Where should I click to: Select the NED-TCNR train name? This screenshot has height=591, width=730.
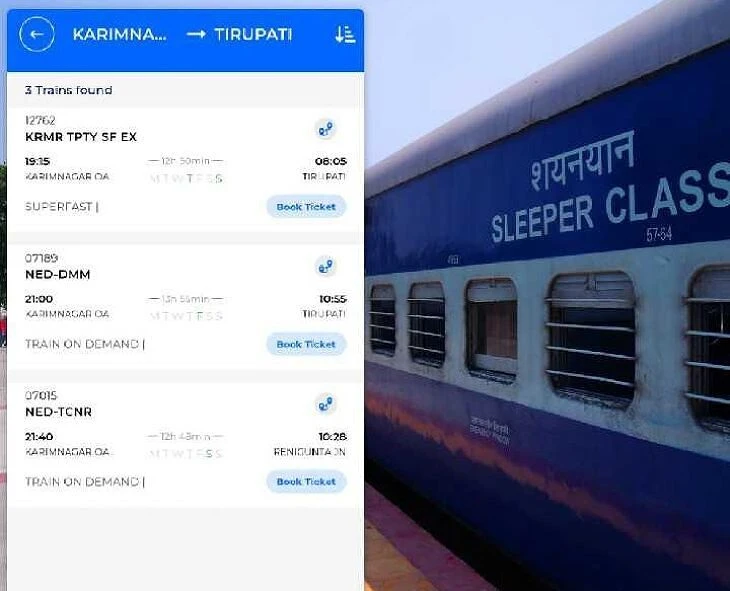pyautogui.click(x=58, y=412)
